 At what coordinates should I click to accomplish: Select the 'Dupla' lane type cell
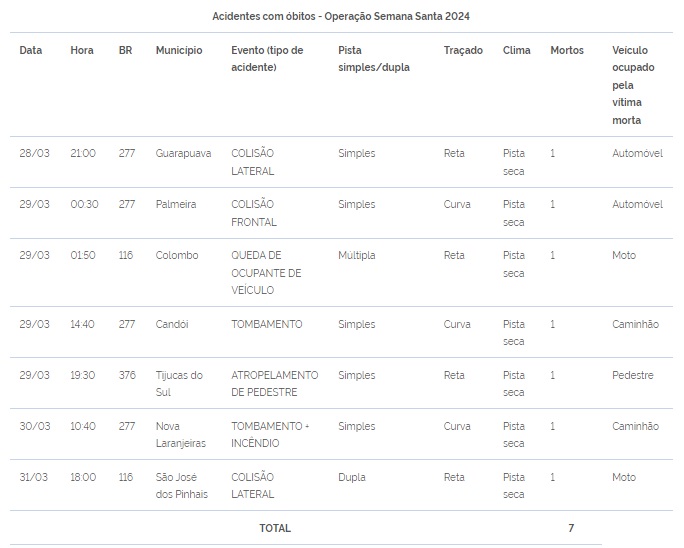coord(352,477)
